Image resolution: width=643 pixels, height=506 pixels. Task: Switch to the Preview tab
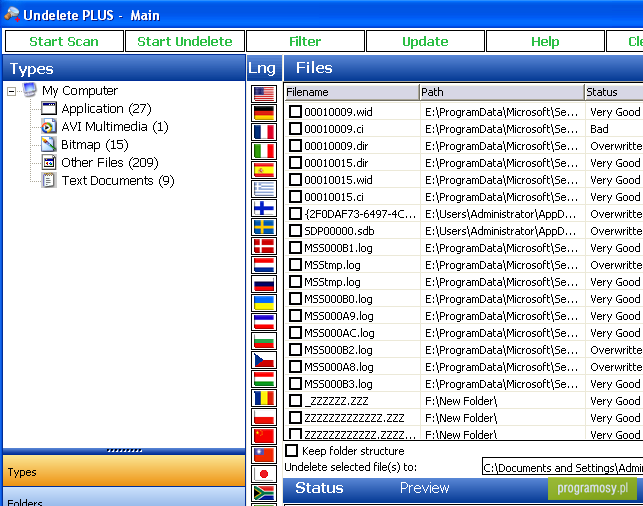coord(424,488)
